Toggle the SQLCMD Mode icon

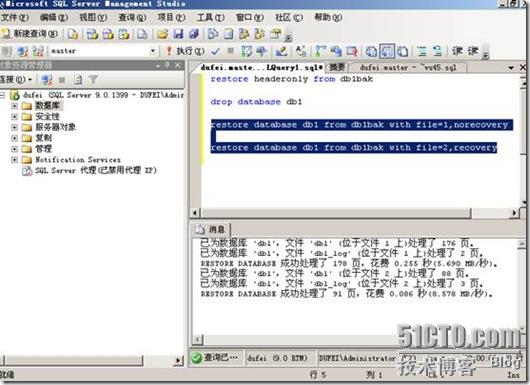tap(352, 51)
